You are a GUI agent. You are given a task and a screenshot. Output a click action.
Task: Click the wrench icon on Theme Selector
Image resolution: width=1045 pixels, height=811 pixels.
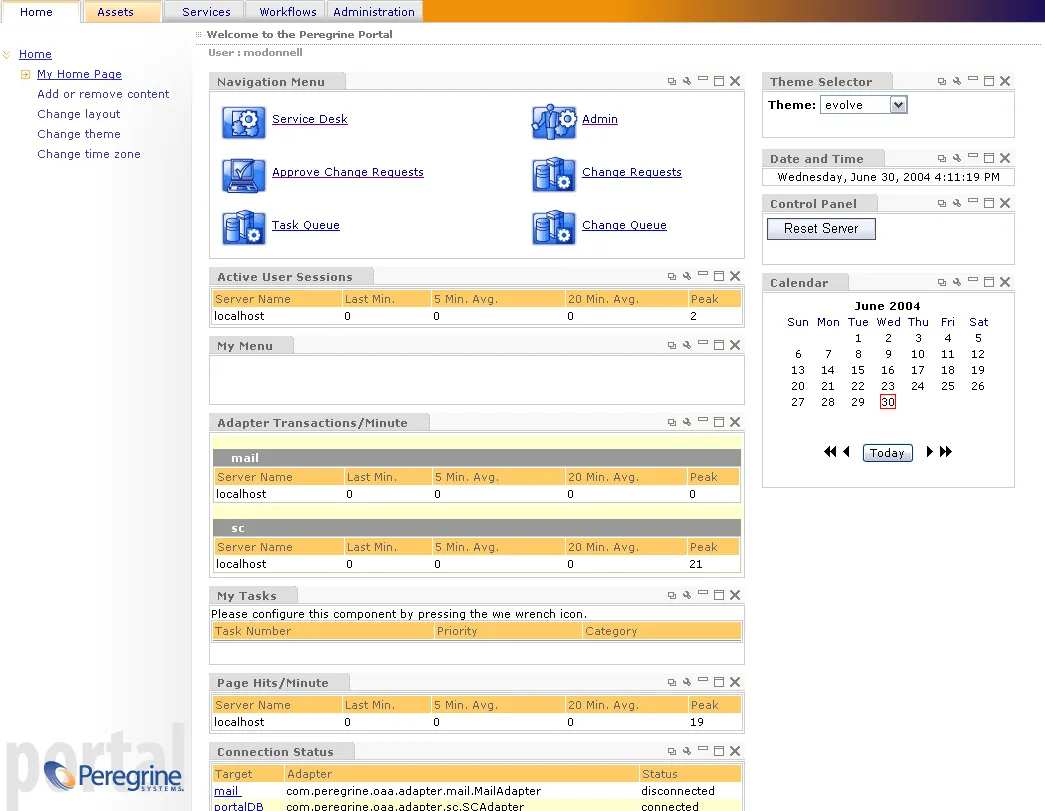pyautogui.click(x=957, y=81)
